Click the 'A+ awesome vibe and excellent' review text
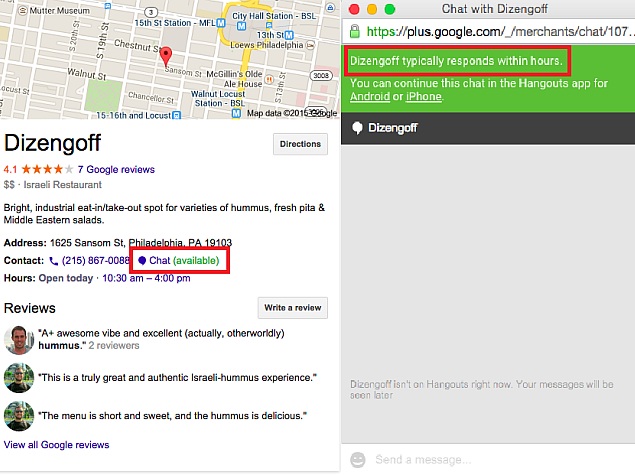This screenshot has height=475, width=635. 161,339
